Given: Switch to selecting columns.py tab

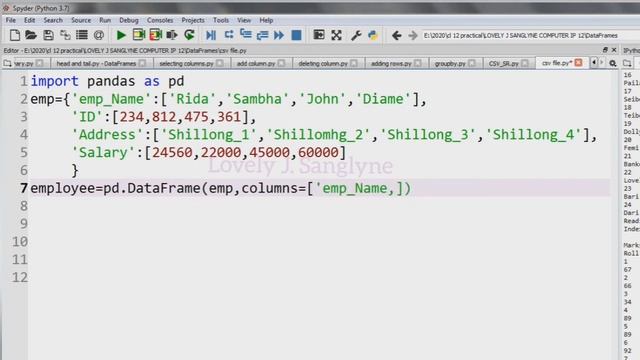Looking at the screenshot, I should click(x=186, y=63).
